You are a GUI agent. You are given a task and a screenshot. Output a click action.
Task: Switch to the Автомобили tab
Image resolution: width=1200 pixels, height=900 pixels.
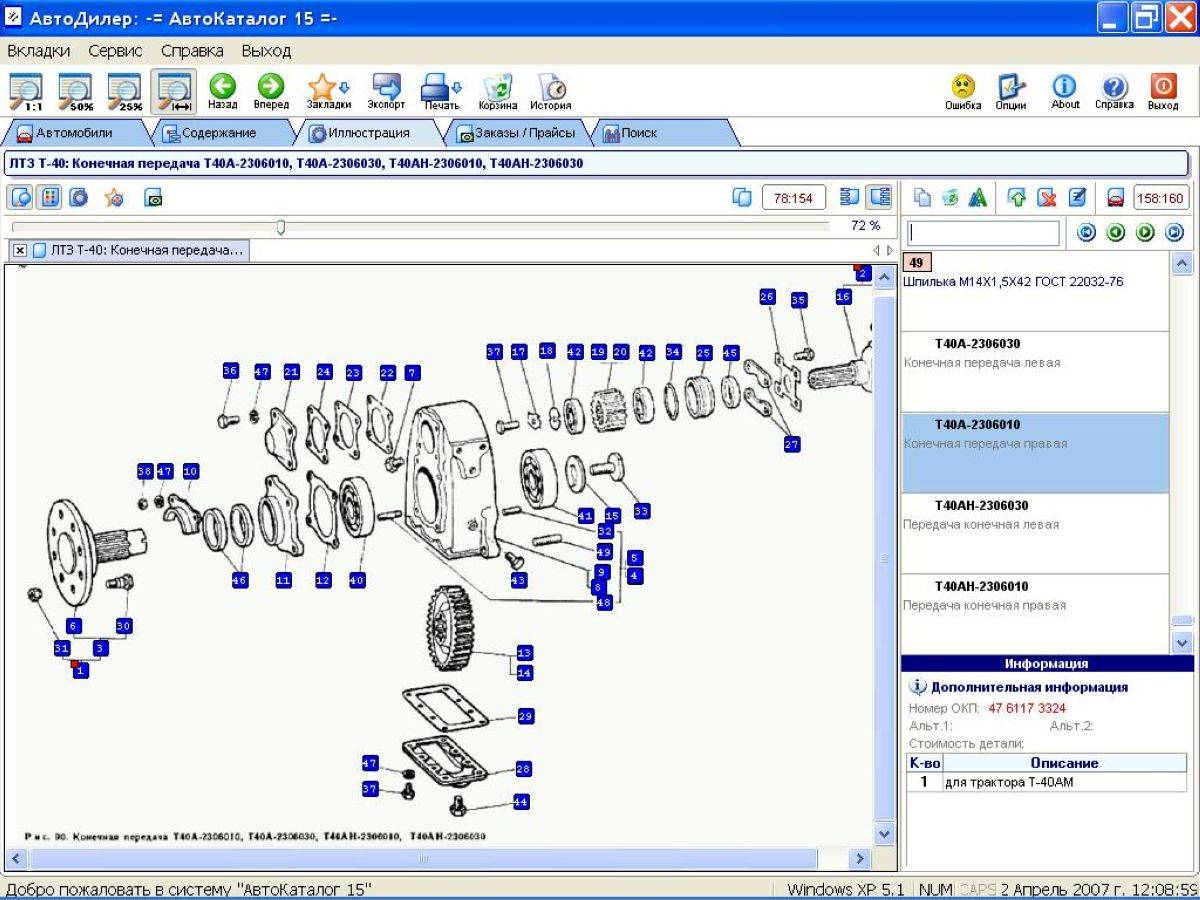tap(75, 133)
